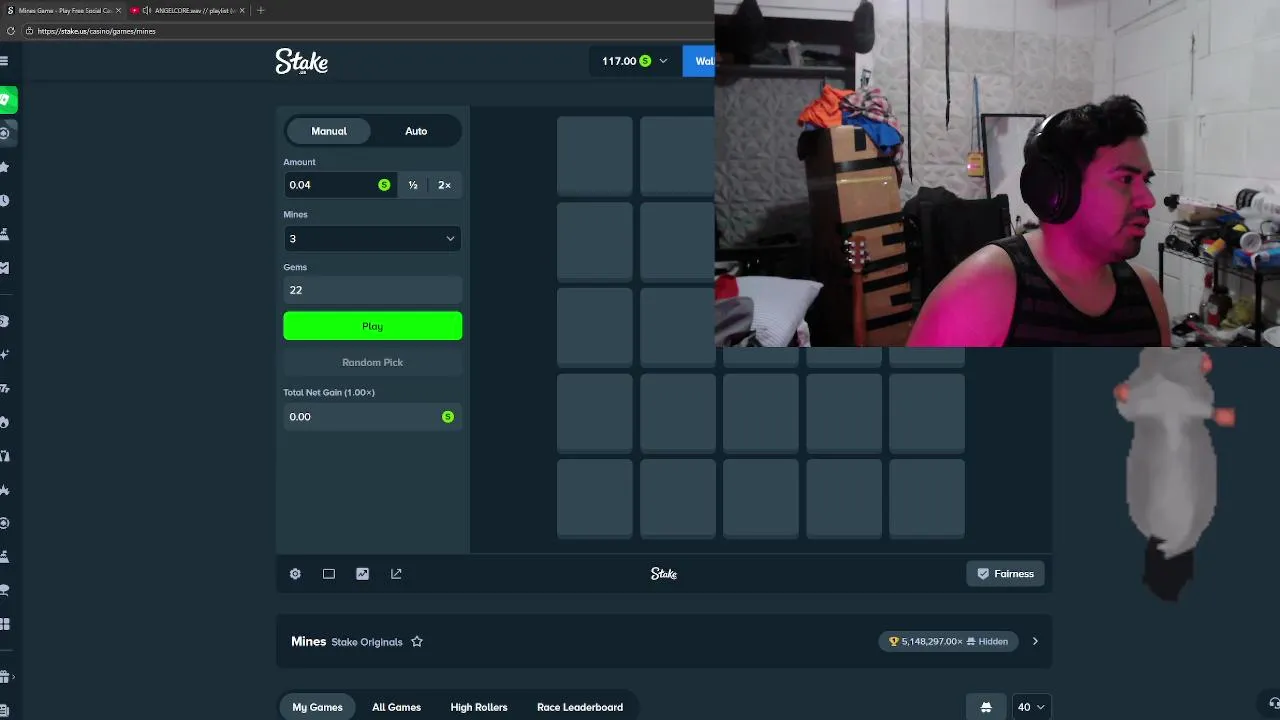Click coin icon in Total Net Gain field

(x=448, y=417)
